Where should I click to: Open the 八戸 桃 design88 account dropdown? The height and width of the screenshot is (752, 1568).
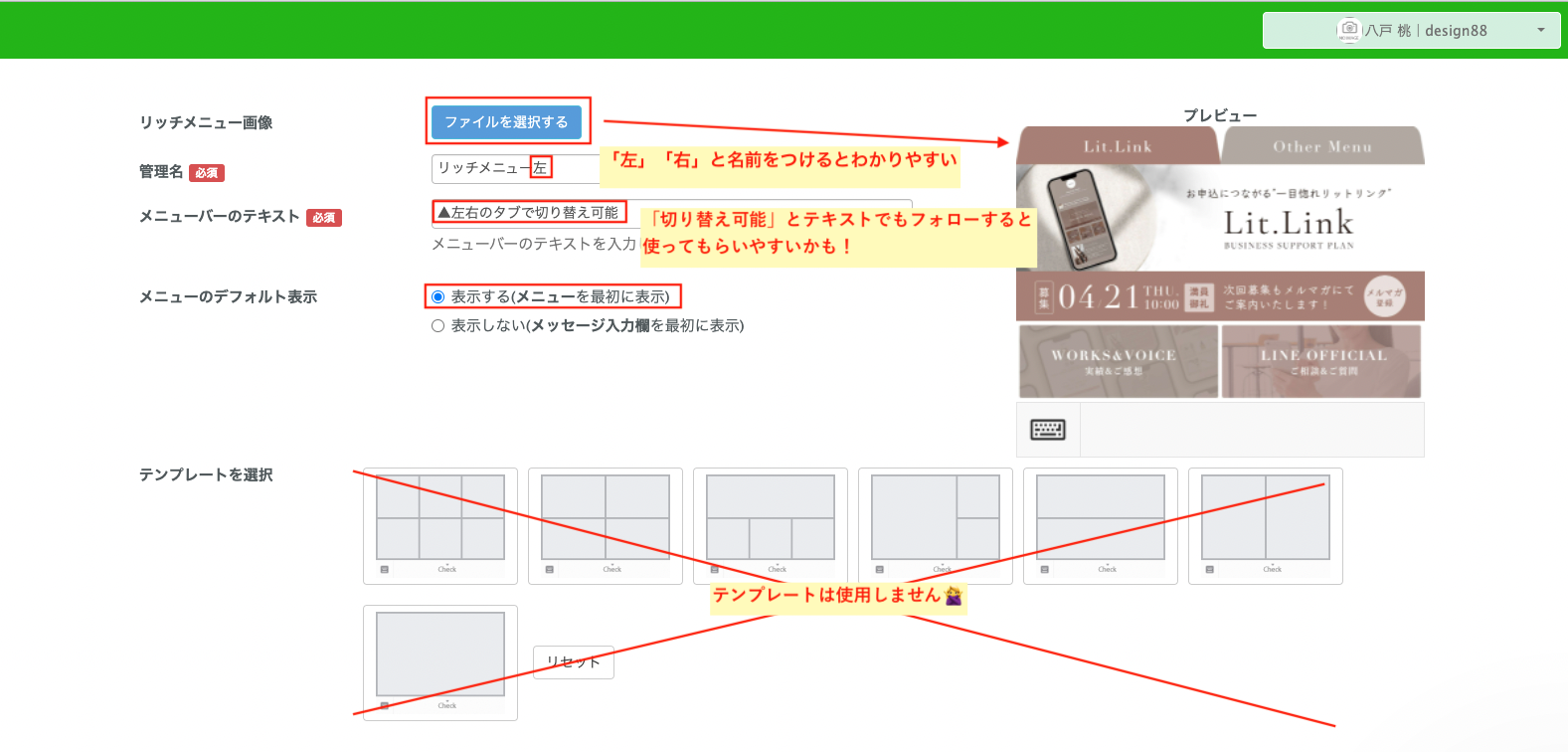pos(1411,31)
